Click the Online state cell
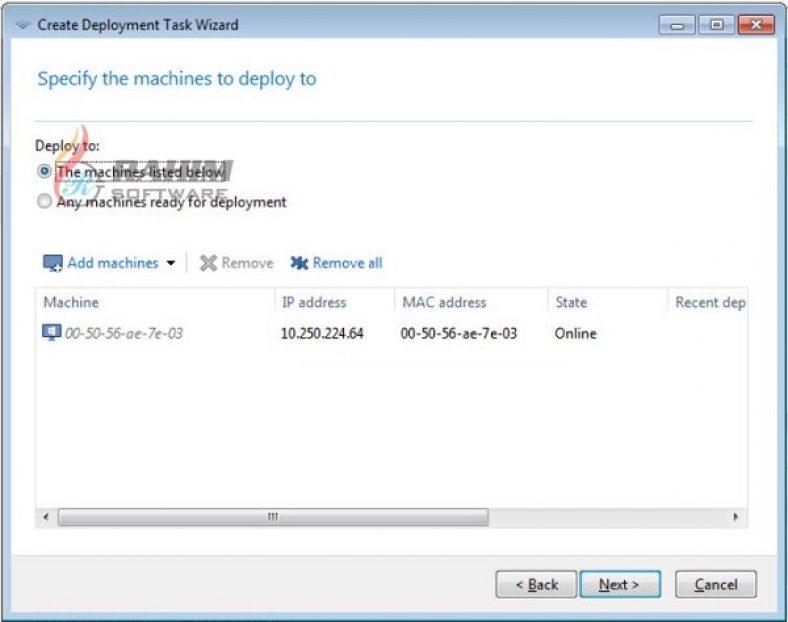The image size is (788, 622). (x=575, y=333)
